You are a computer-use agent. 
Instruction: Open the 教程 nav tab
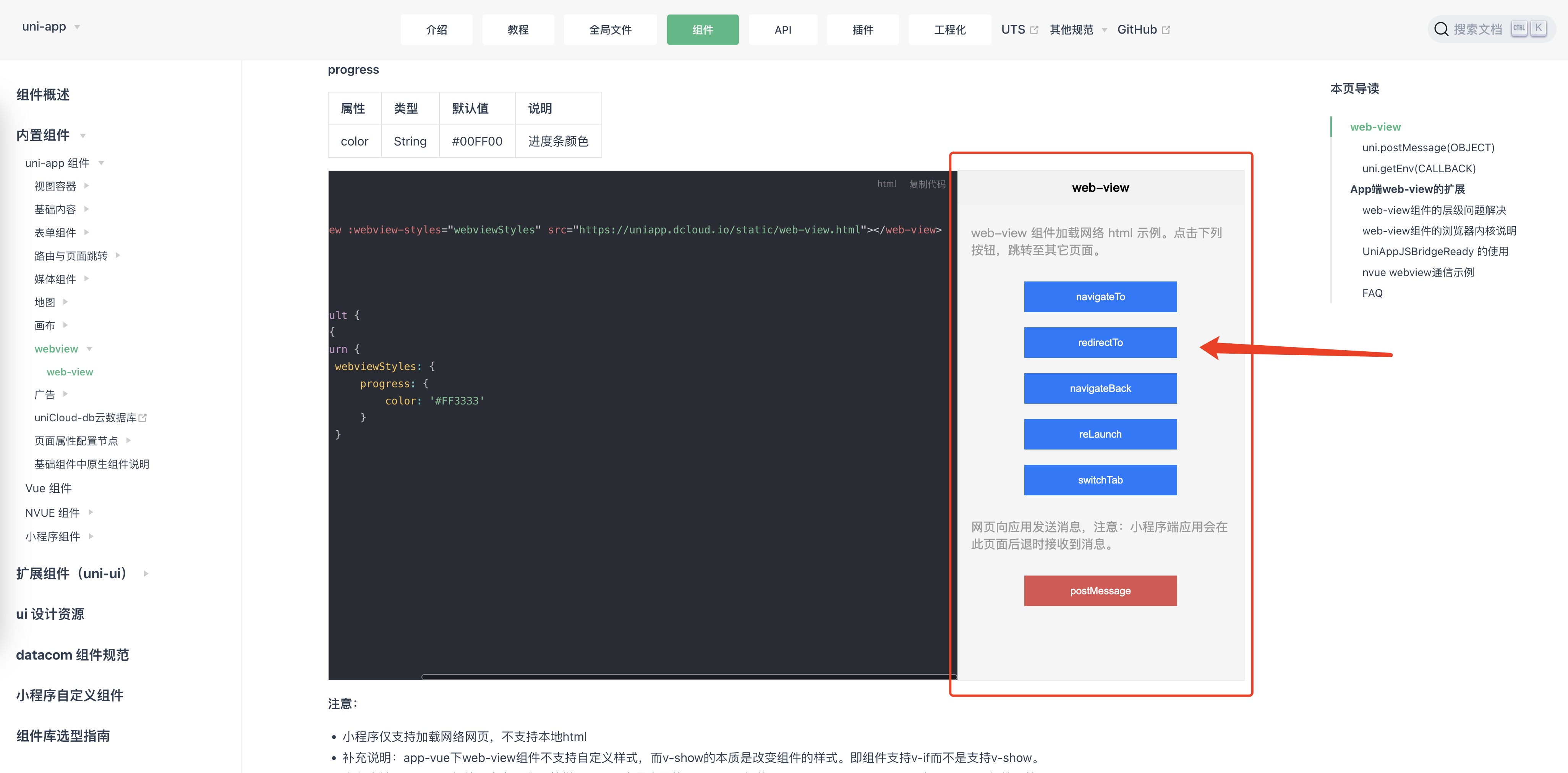click(x=518, y=30)
